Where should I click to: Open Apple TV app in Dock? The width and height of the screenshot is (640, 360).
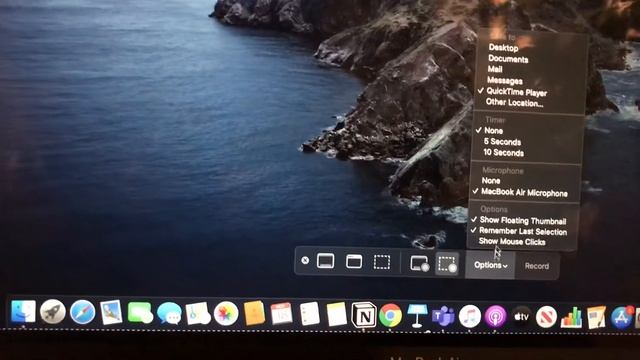pos(522,317)
